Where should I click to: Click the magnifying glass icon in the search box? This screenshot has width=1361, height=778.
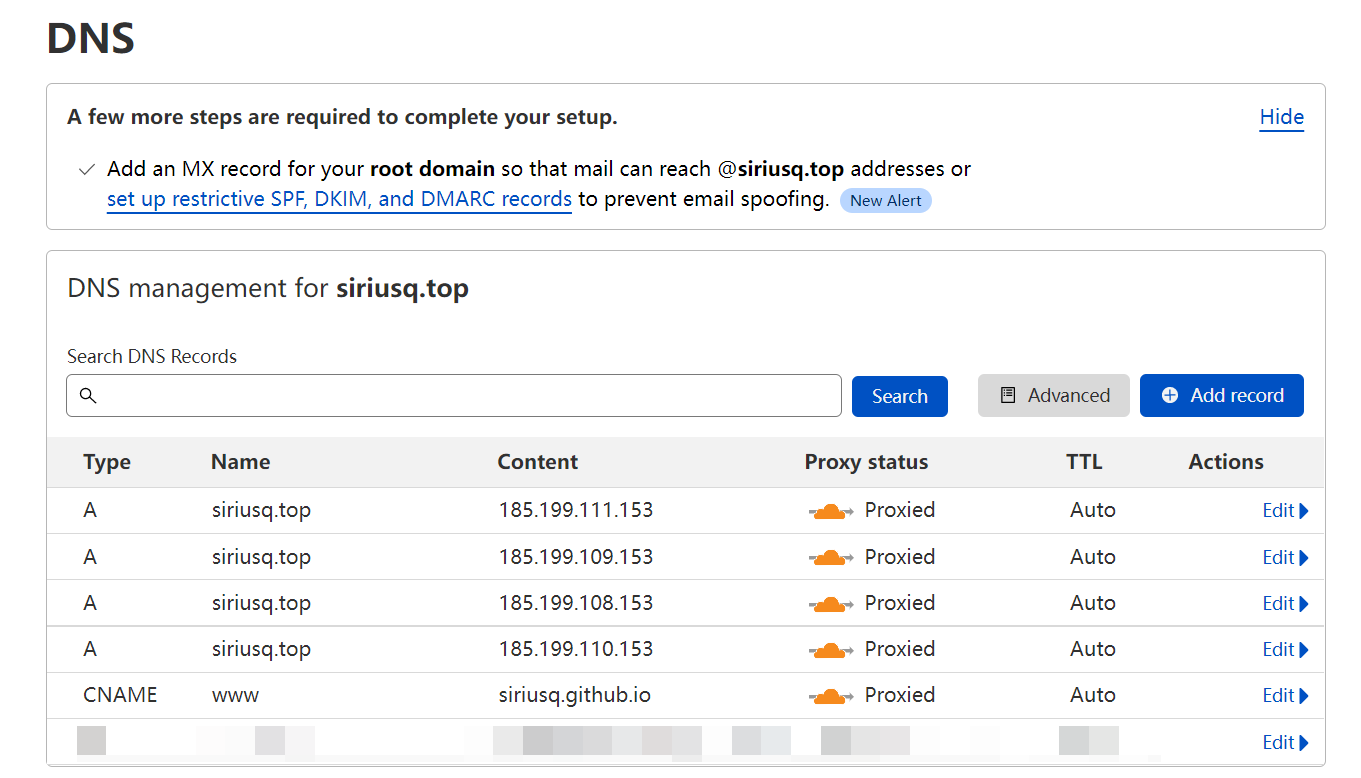click(x=88, y=396)
